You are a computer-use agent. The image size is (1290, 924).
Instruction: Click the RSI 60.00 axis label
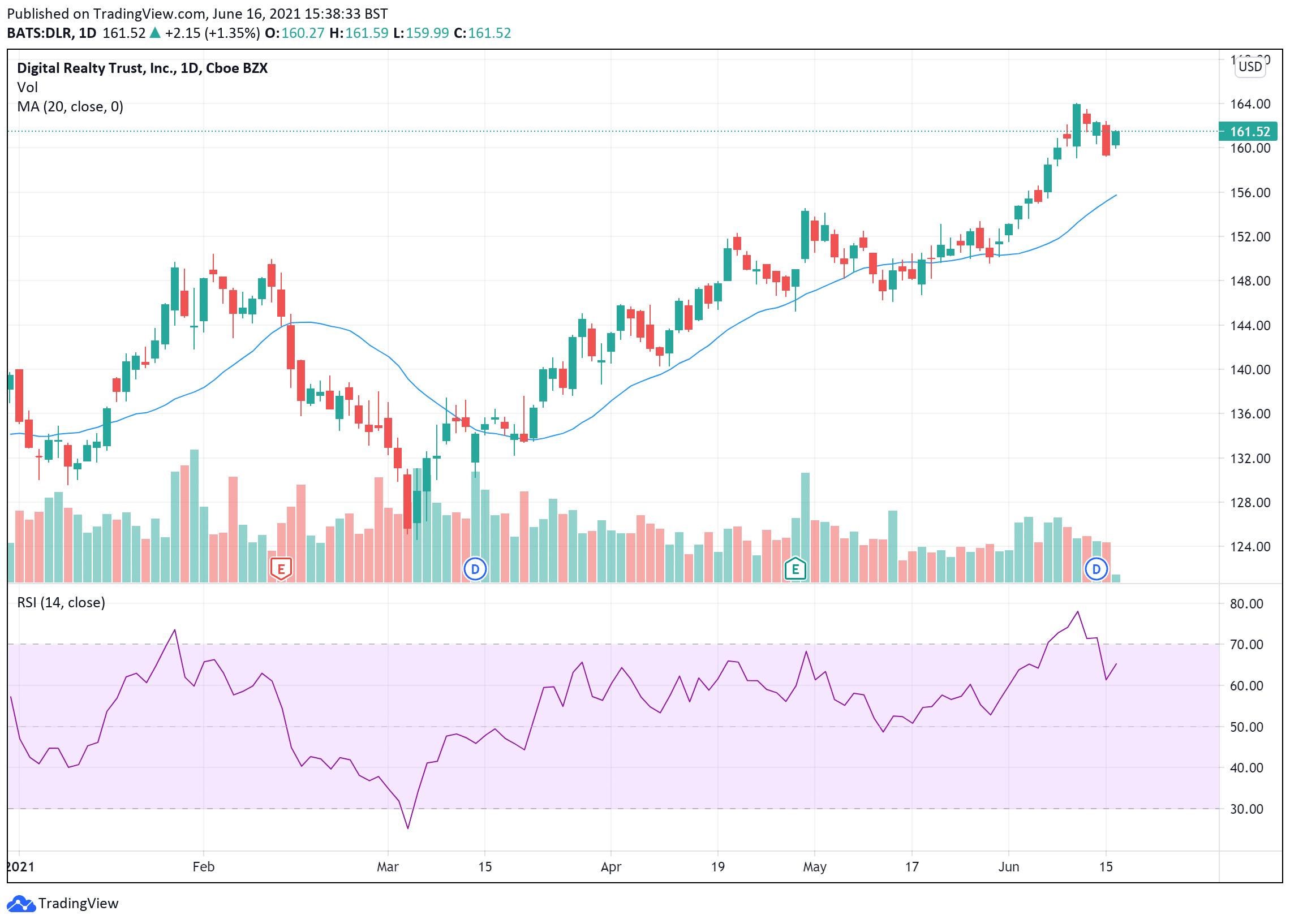pyautogui.click(x=1246, y=686)
